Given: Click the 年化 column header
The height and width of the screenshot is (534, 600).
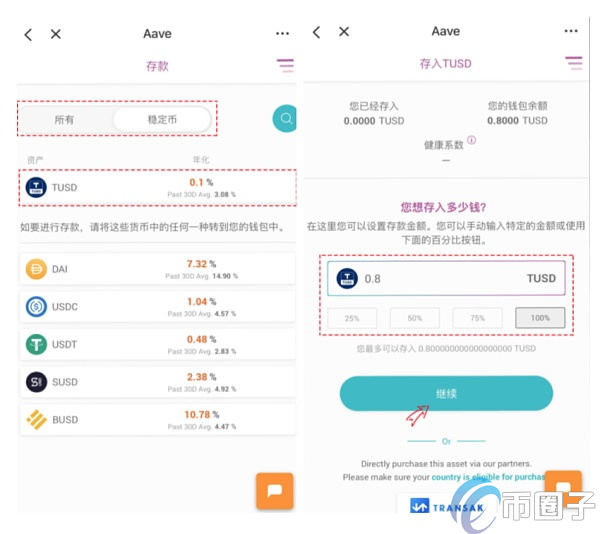Looking at the screenshot, I should pos(201,160).
